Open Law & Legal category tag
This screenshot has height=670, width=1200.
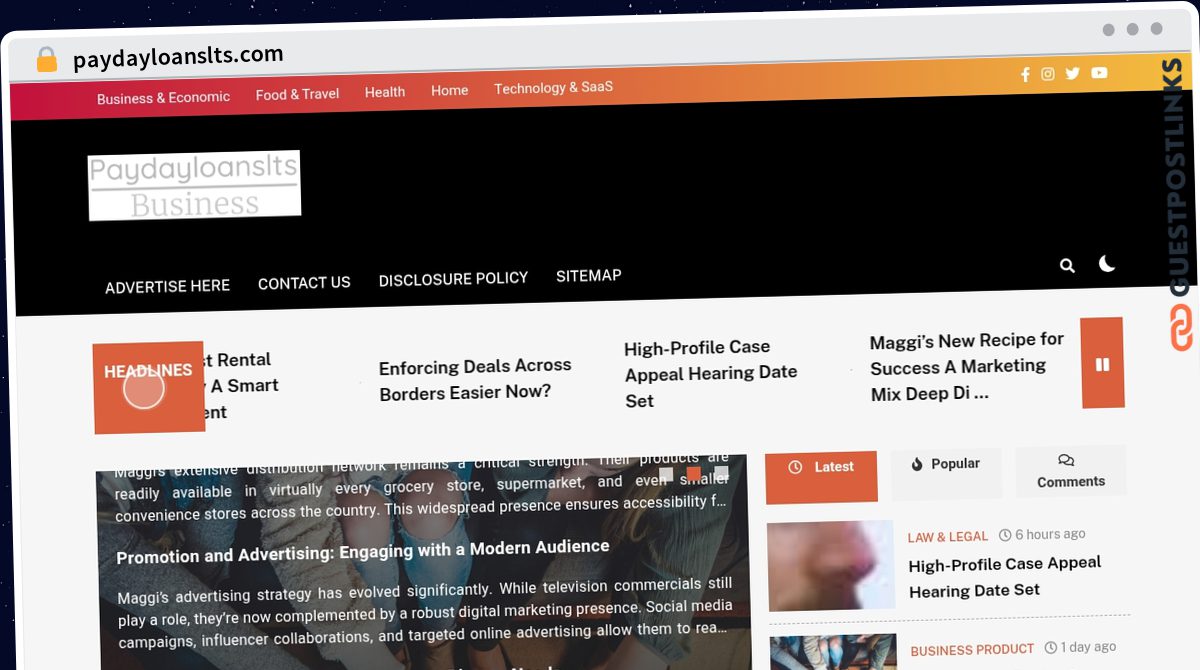point(947,537)
